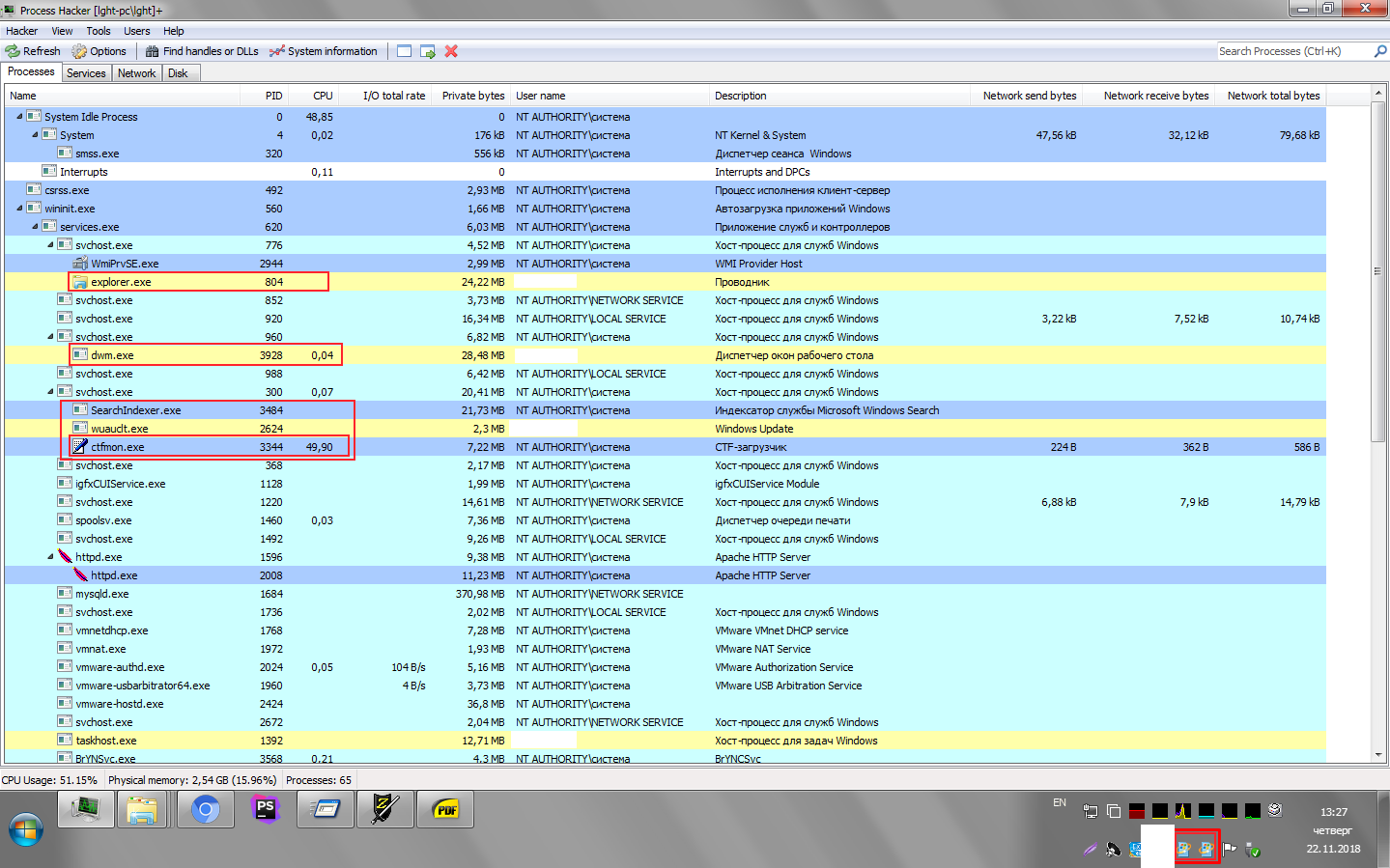Click scrollbar down arrow in process list
Image resolution: width=1390 pixels, height=868 pixels.
tap(1377, 754)
